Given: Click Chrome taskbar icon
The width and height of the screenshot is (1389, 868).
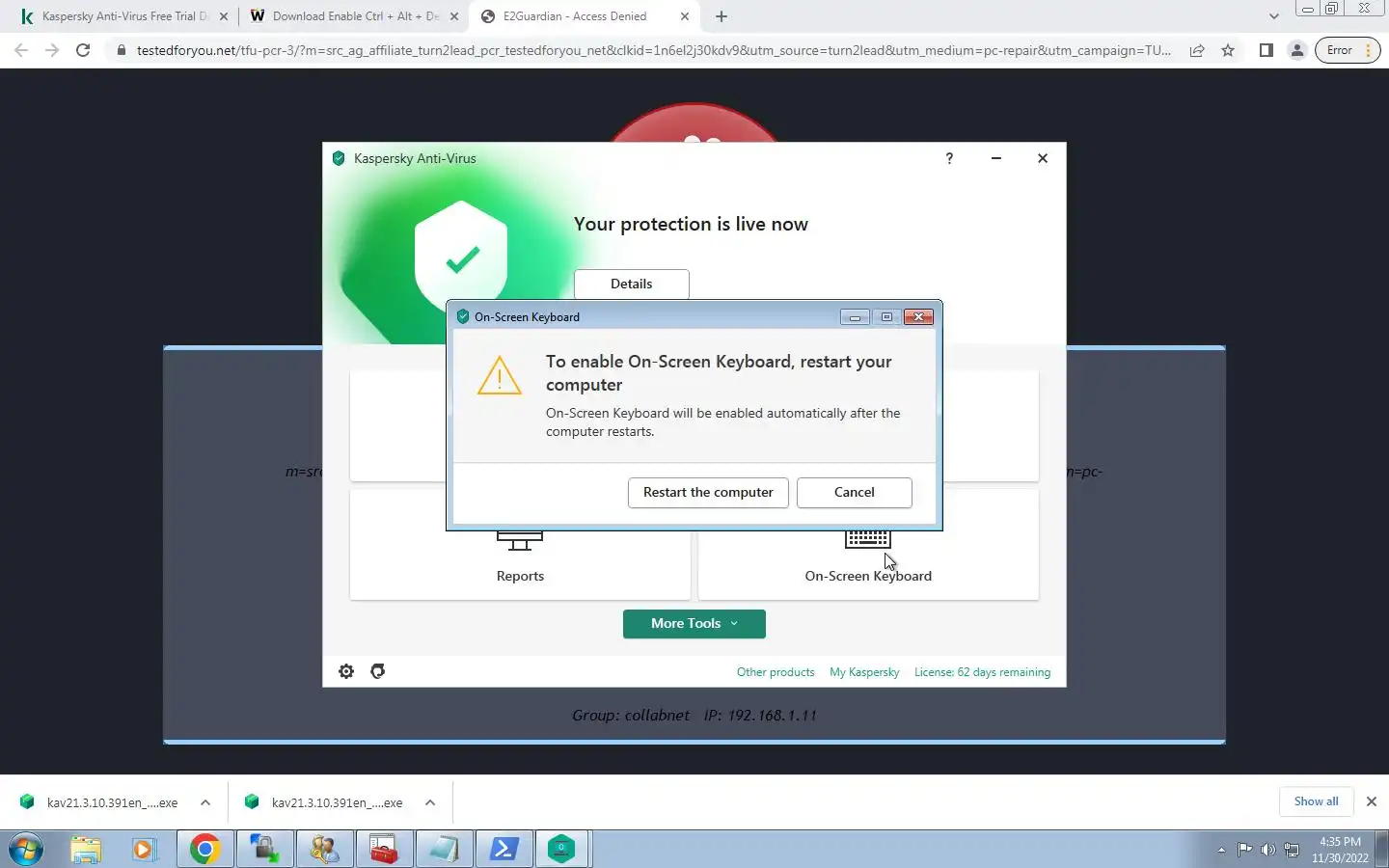Looking at the screenshot, I should (x=204, y=850).
